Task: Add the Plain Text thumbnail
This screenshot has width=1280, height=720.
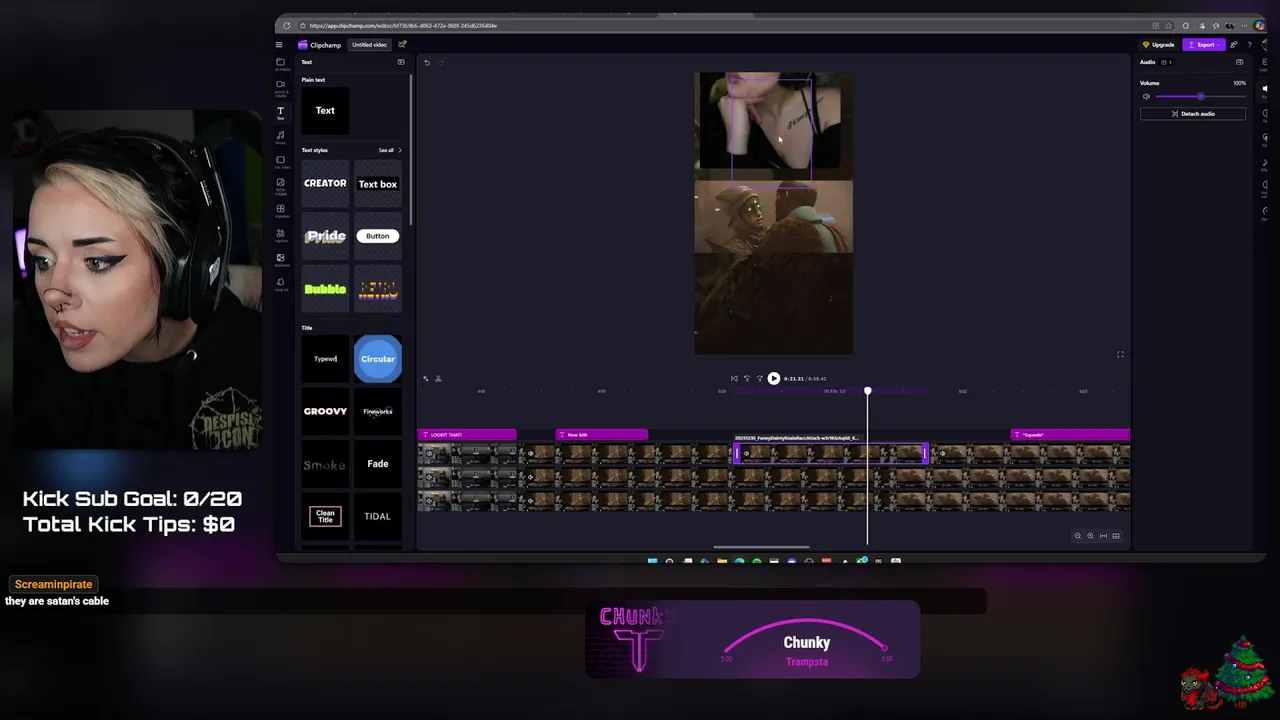Action: (x=325, y=111)
